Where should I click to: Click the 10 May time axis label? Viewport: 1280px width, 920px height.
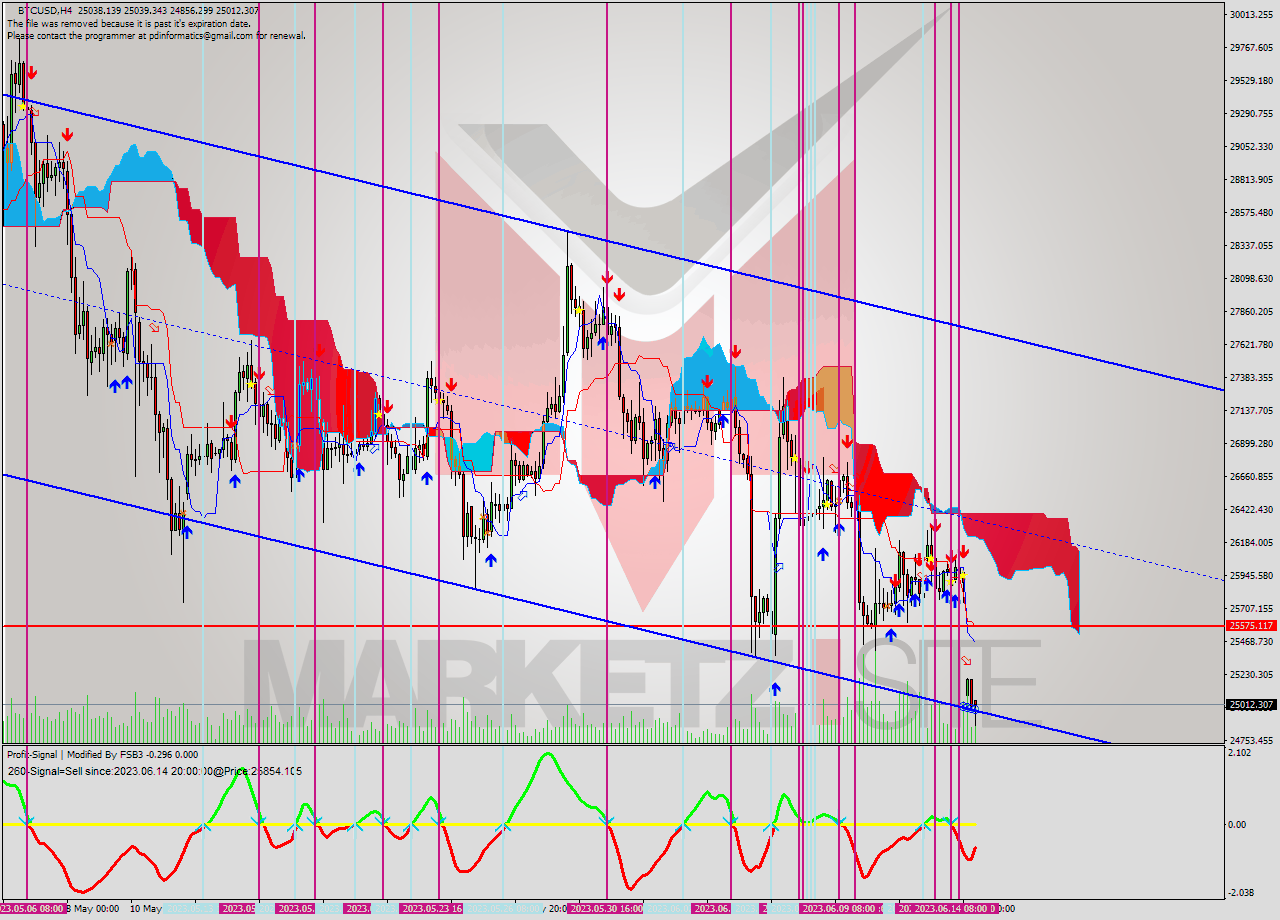(x=145, y=909)
